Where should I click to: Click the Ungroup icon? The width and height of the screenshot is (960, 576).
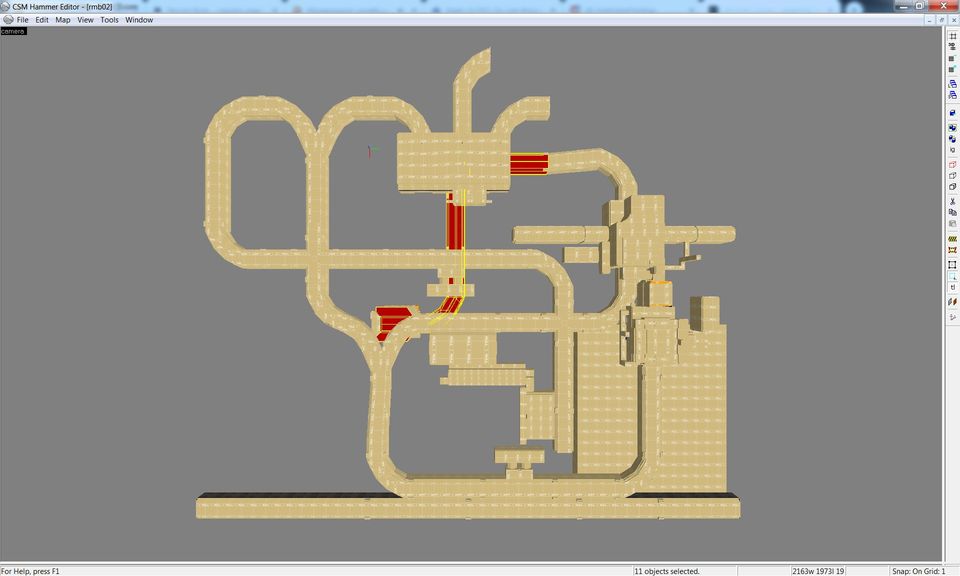click(952, 139)
